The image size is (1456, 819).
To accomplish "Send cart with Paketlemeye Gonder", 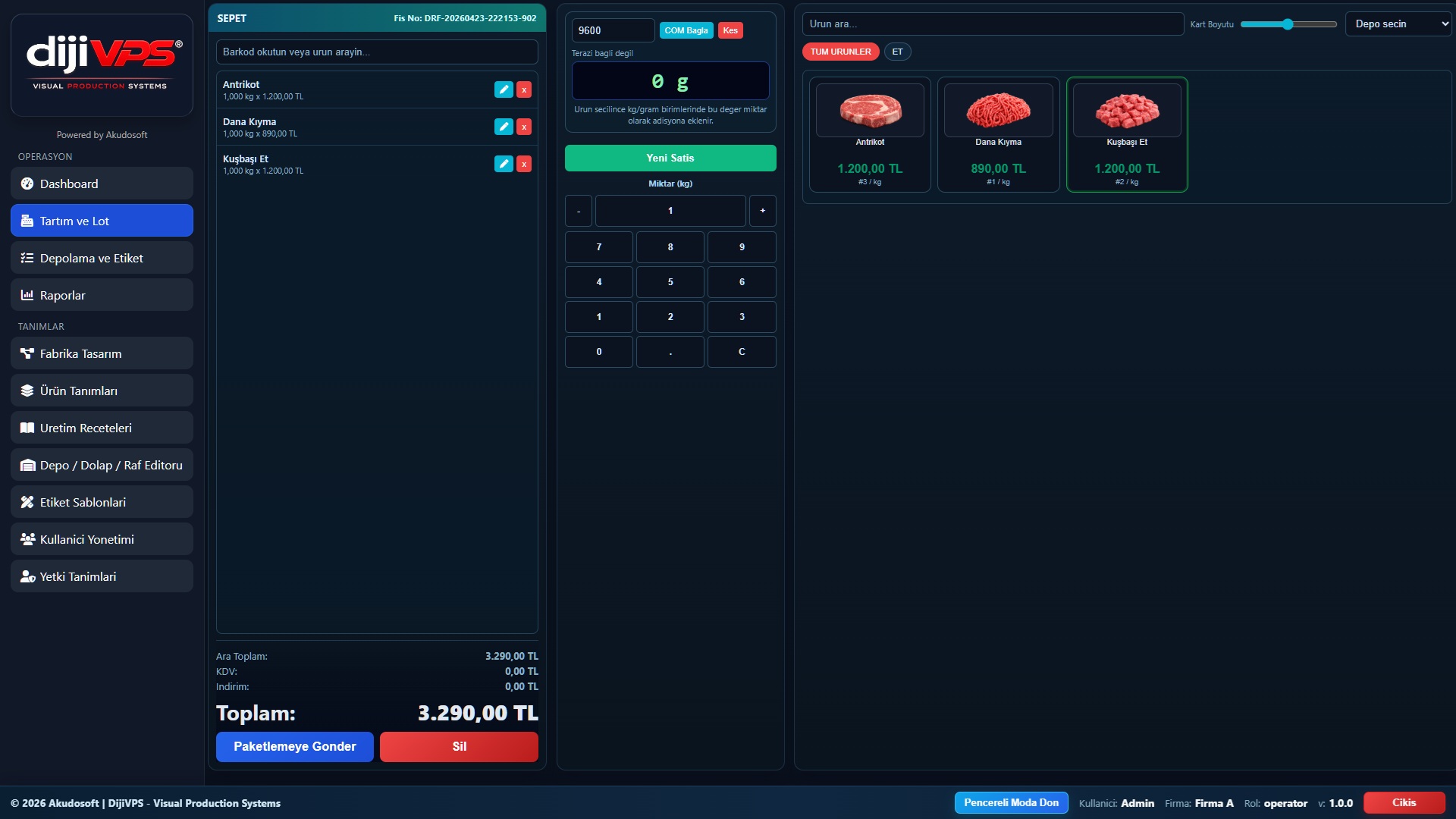I will [294, 746].
